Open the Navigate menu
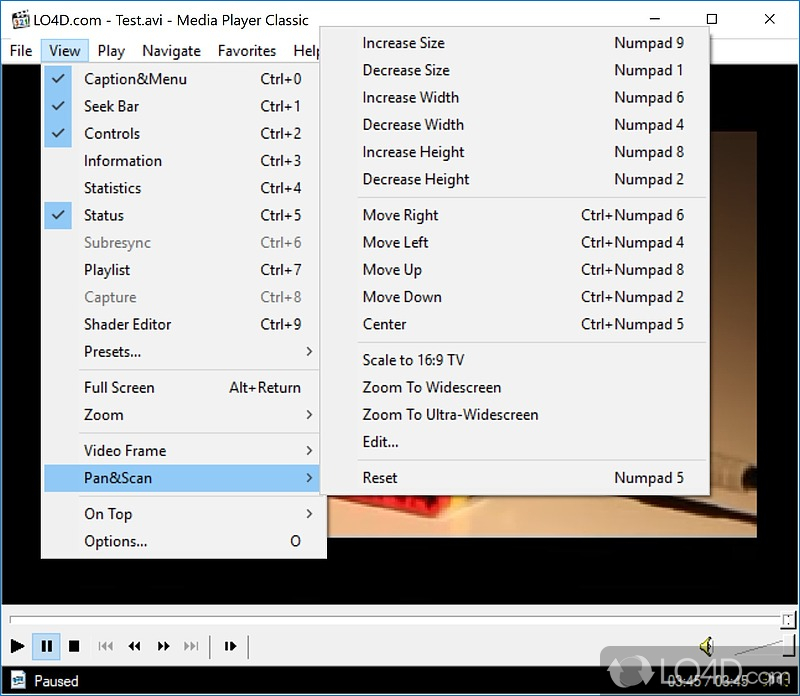Screen dimensions: 800x696 point(171,50)
